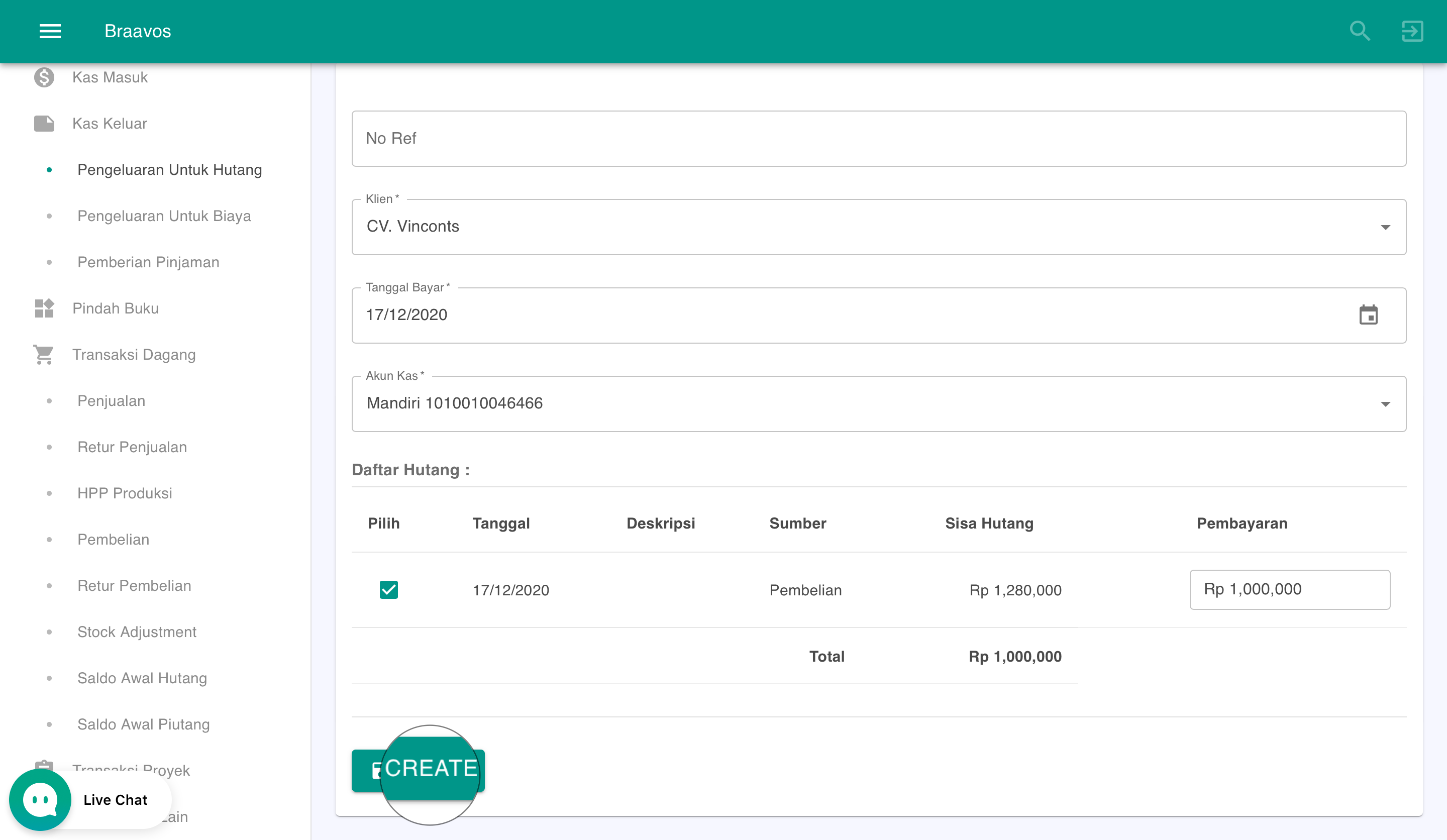The image size is (1447, 840).
Task: Click the Kas Keluar document icon
Action: [44, 123]
